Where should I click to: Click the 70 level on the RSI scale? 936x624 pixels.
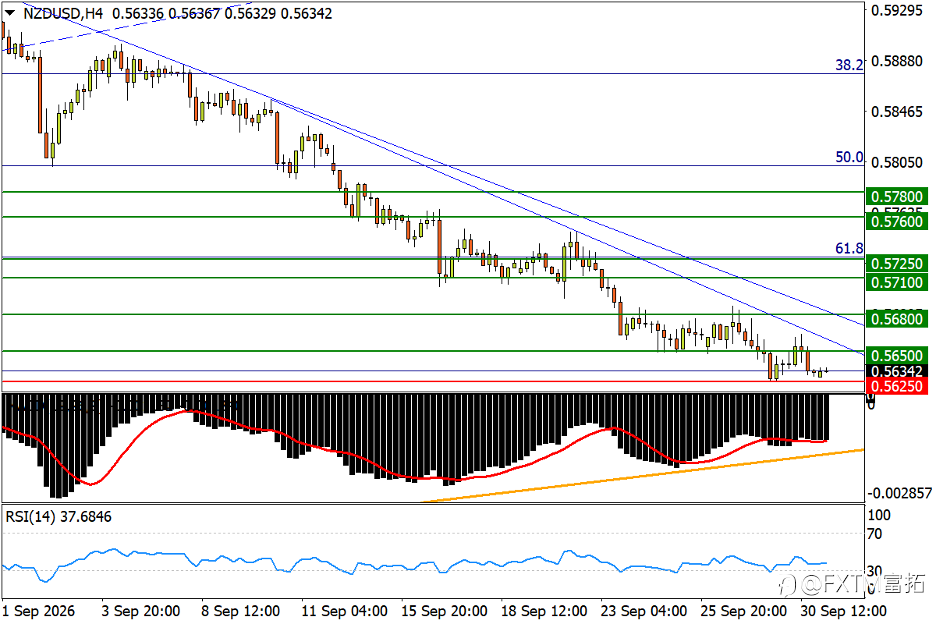(875, 534)
